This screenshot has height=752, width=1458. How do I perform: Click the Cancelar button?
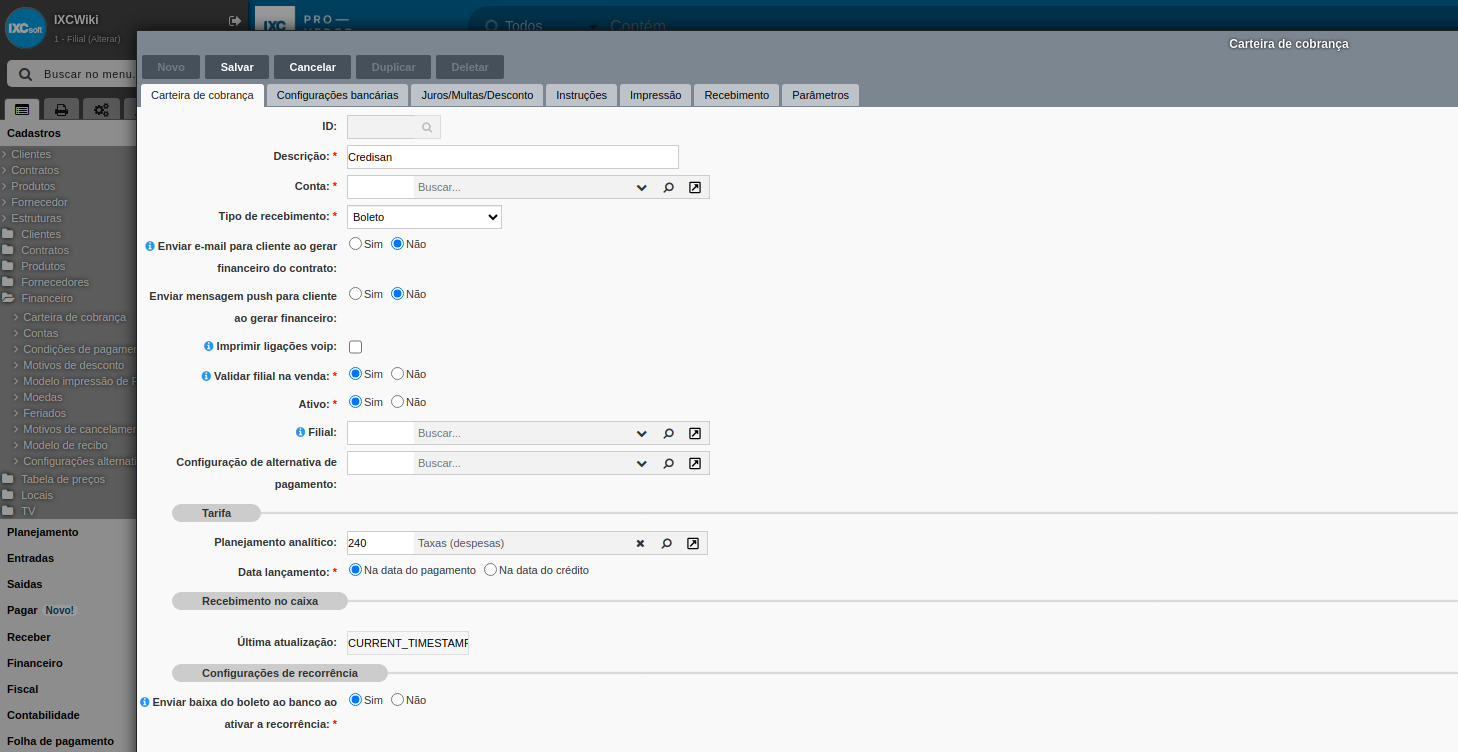coord(312,67)
